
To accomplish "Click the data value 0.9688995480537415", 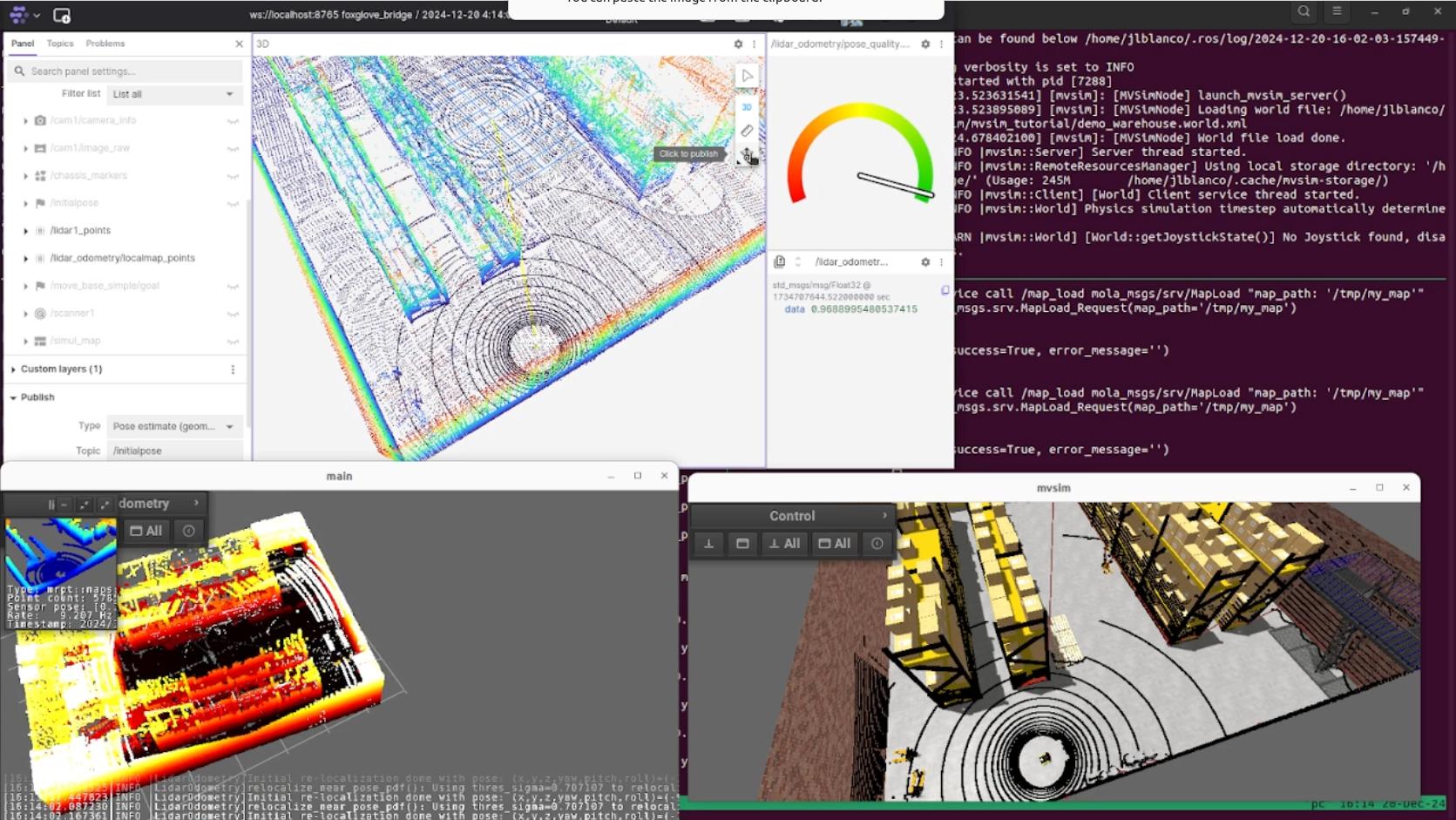I will click(x=863, y=309).
